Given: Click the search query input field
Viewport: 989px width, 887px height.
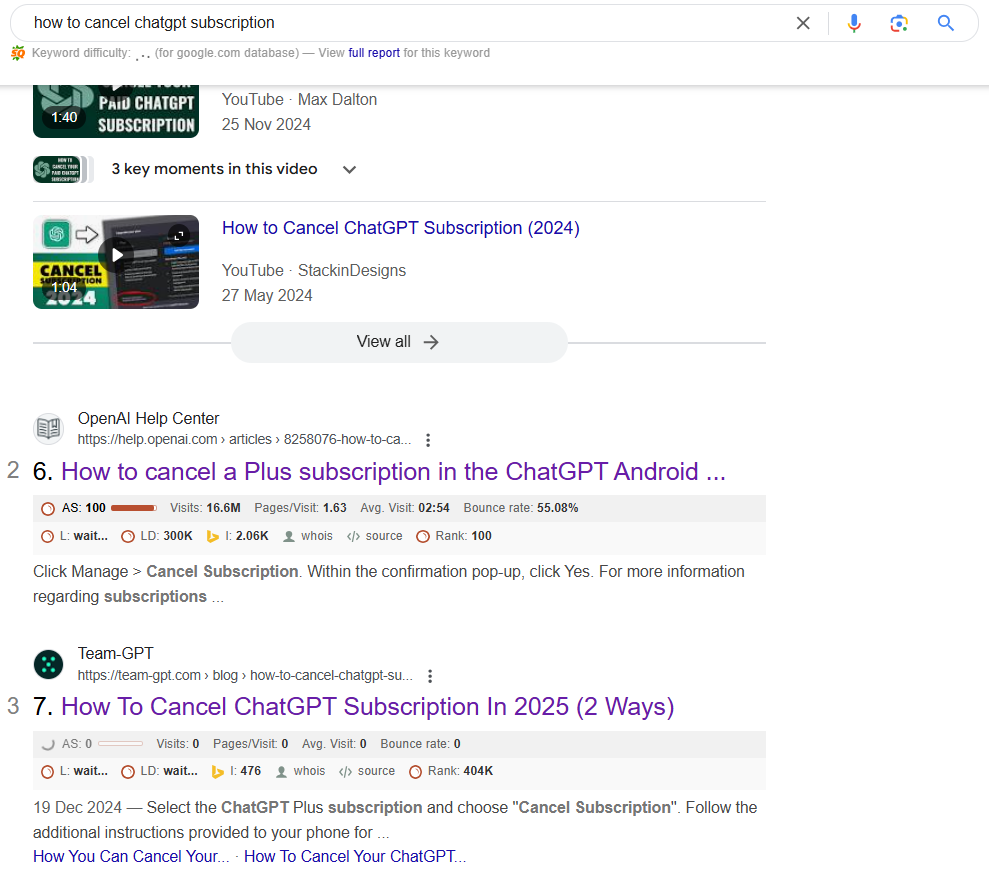Looking at the screenshot, I should pos(404,23).
